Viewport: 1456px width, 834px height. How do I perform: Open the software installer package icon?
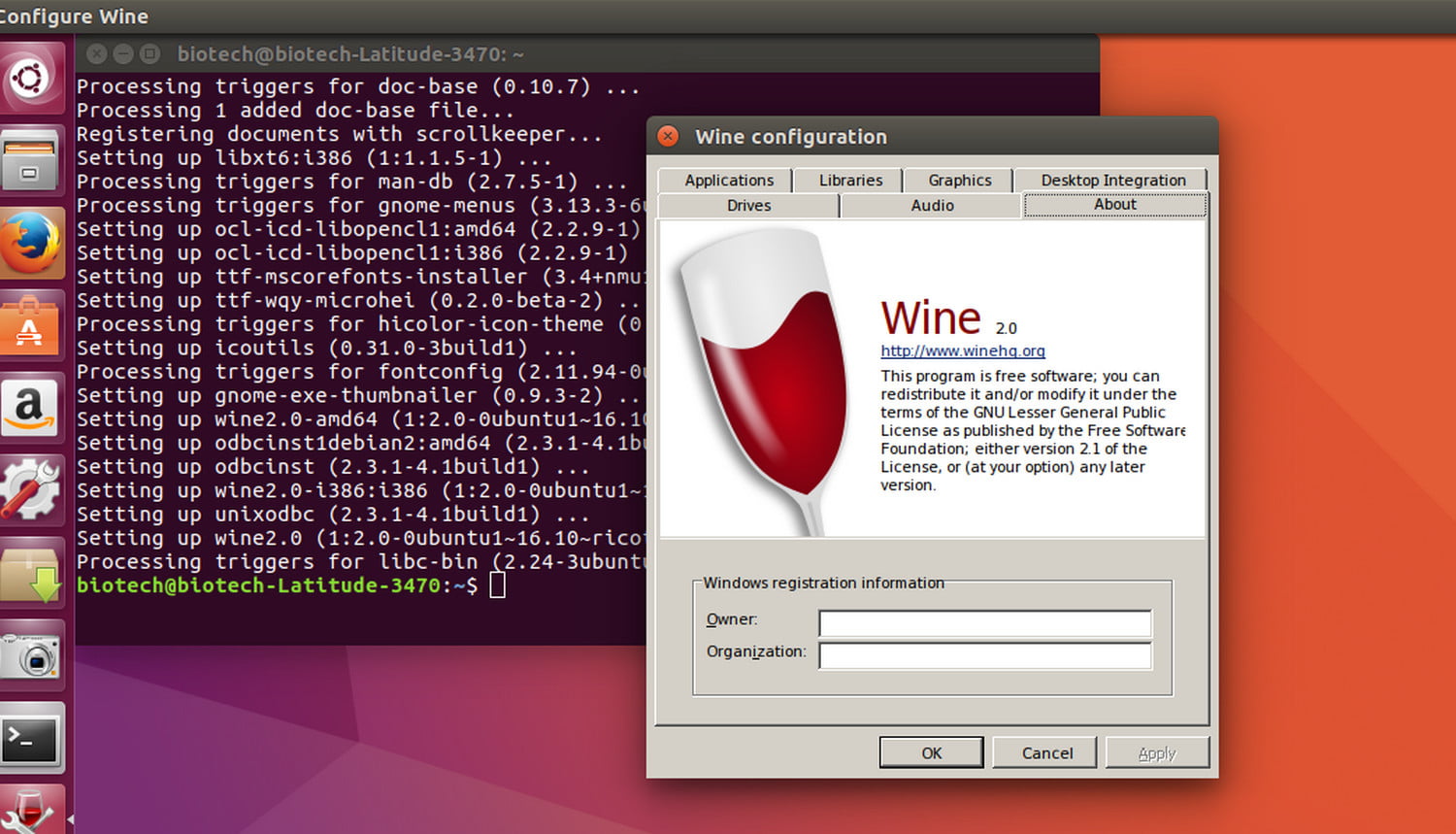(32, 573)
